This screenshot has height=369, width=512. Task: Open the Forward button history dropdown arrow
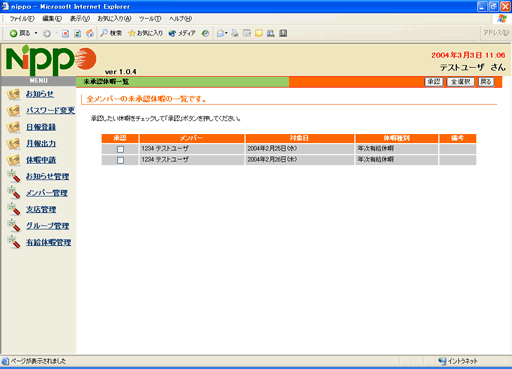[56, 33]
